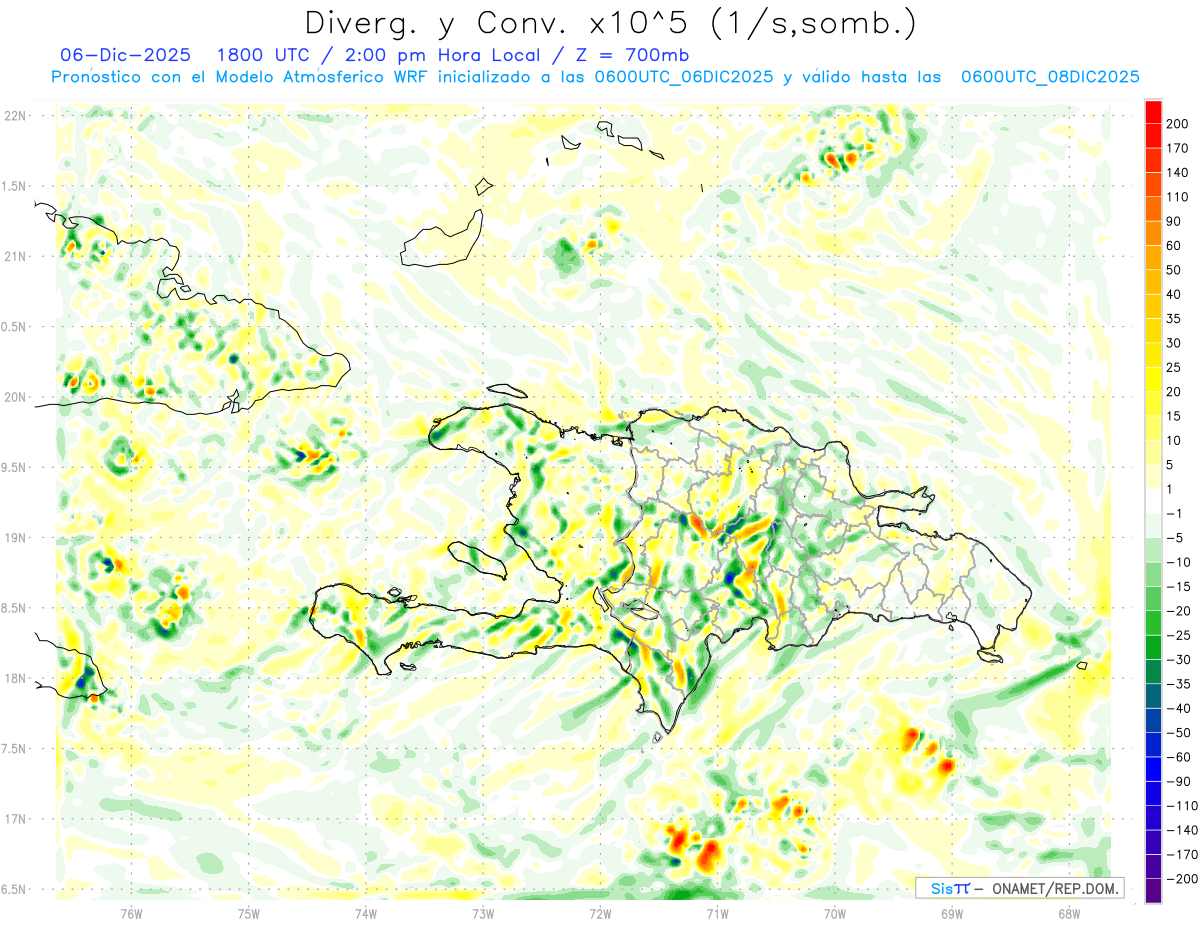Click the '21N' latitude label
Screen dimensions: 1200x927
[15, 256]
